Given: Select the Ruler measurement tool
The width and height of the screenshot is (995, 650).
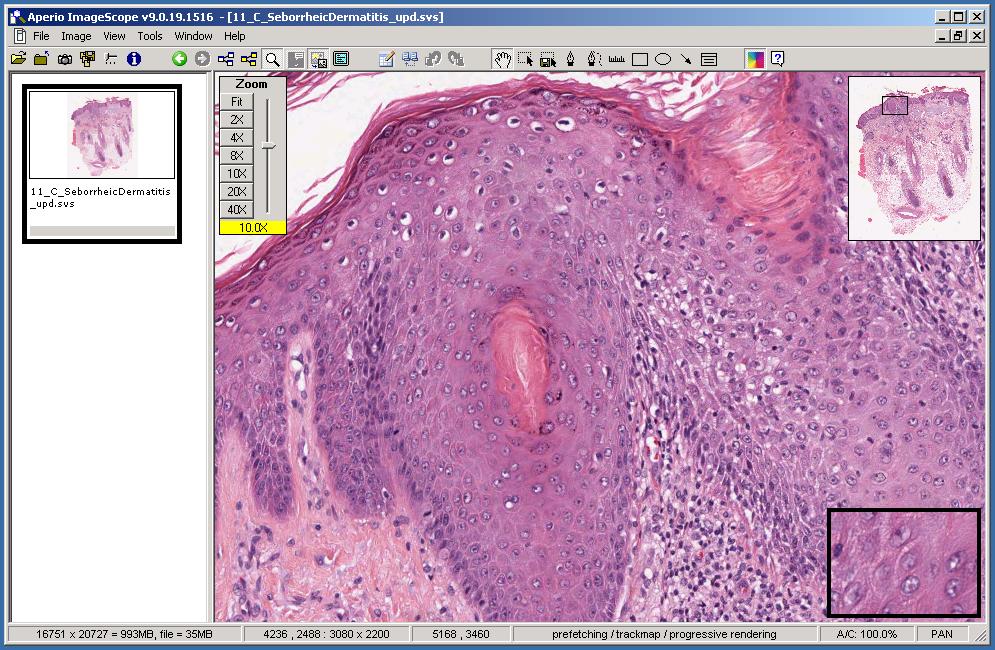Looking at the screenshot, I should [x=616, y=59].
